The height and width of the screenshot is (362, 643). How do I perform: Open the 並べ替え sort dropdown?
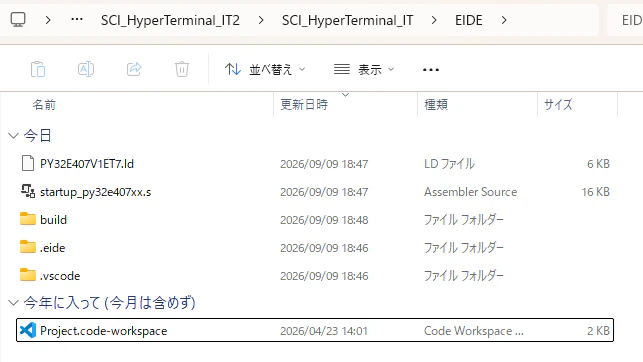pos(265,69)
